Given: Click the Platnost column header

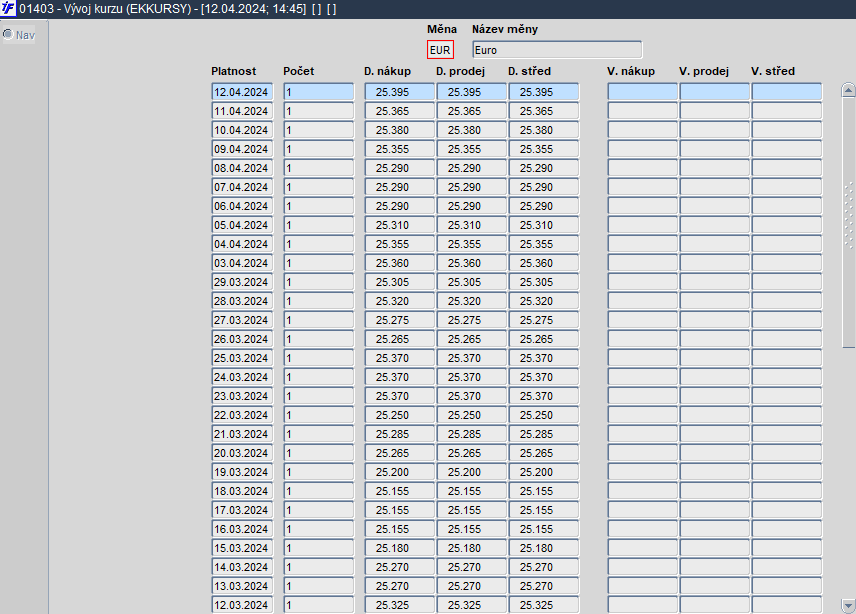Looking at the screenshot, I should click(234, 71).
